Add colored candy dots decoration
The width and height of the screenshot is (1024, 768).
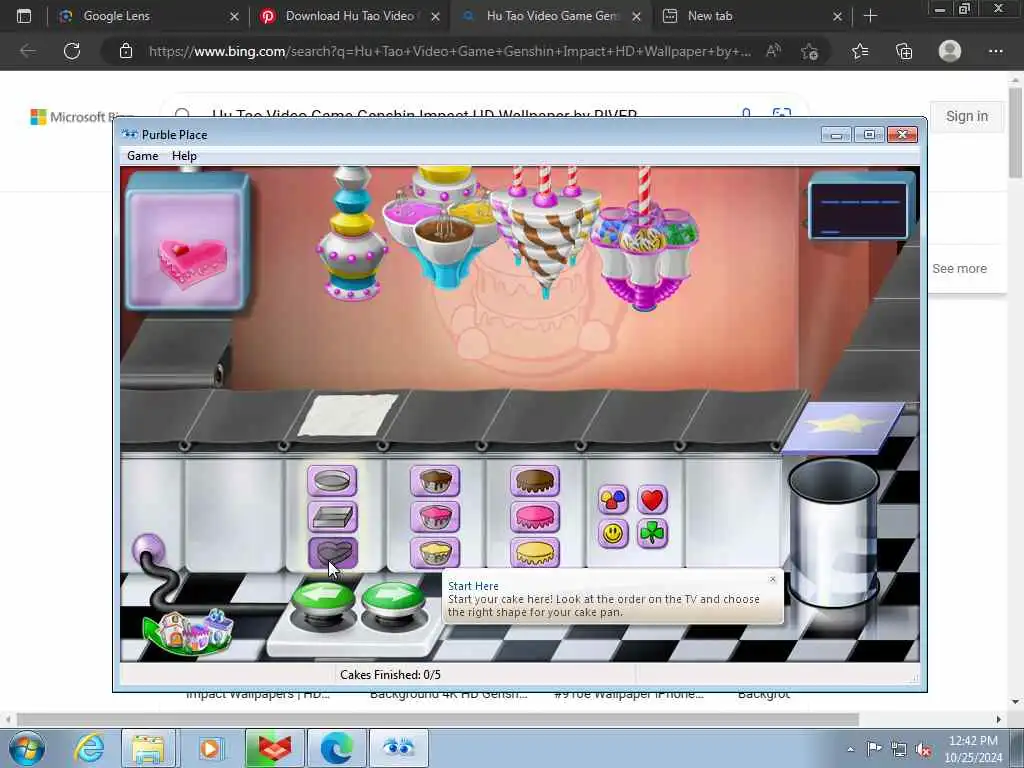613,500
